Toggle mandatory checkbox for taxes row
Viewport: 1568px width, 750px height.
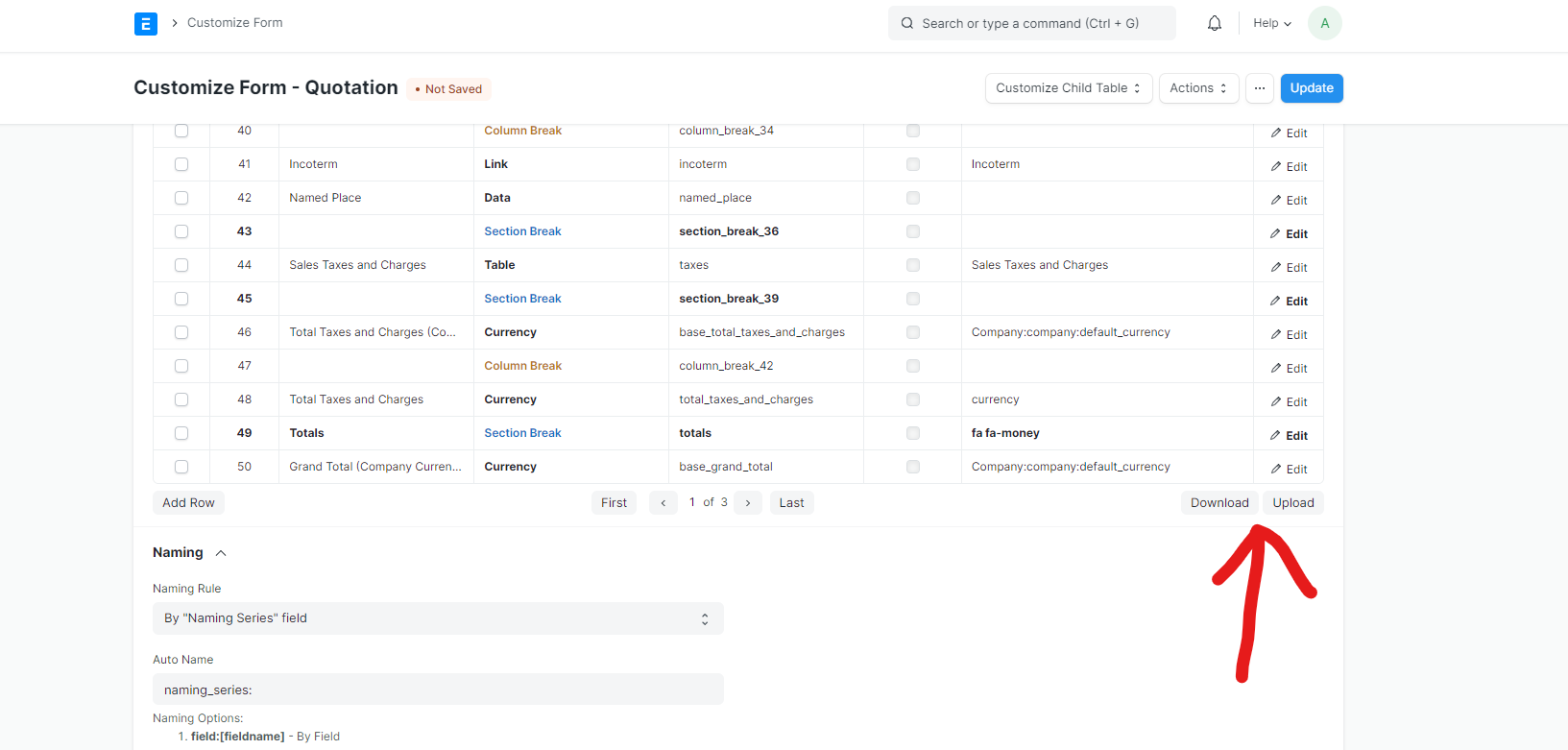913,265
